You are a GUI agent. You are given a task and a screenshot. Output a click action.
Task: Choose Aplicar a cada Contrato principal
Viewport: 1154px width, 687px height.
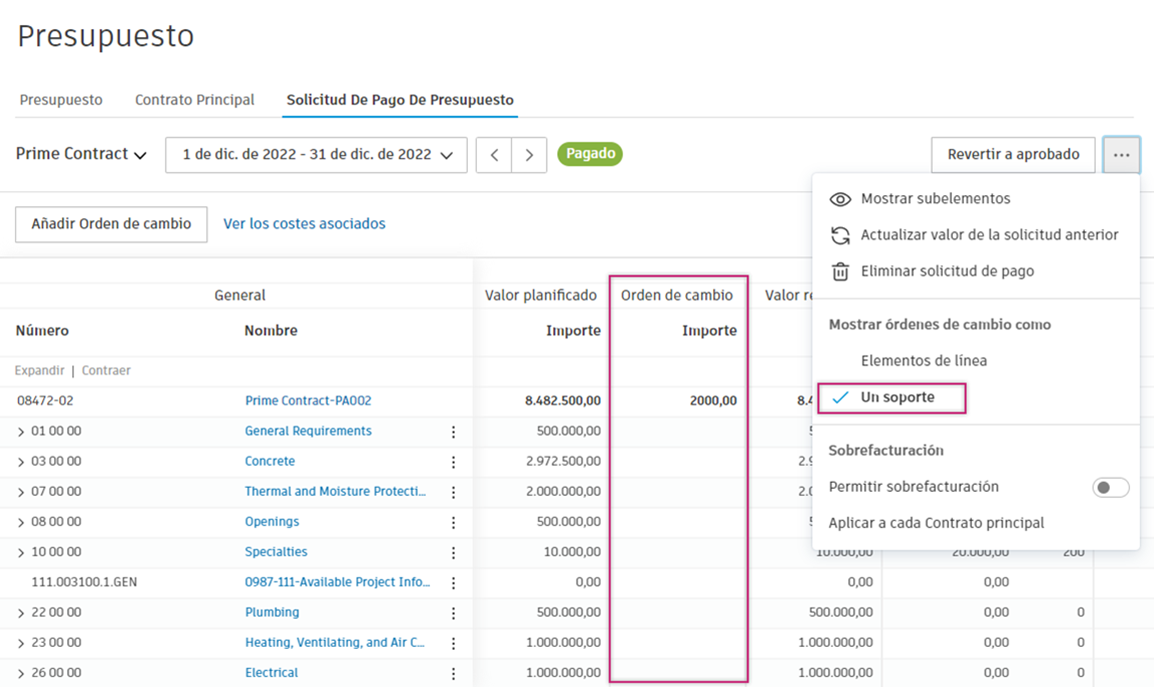coord(936,523)
